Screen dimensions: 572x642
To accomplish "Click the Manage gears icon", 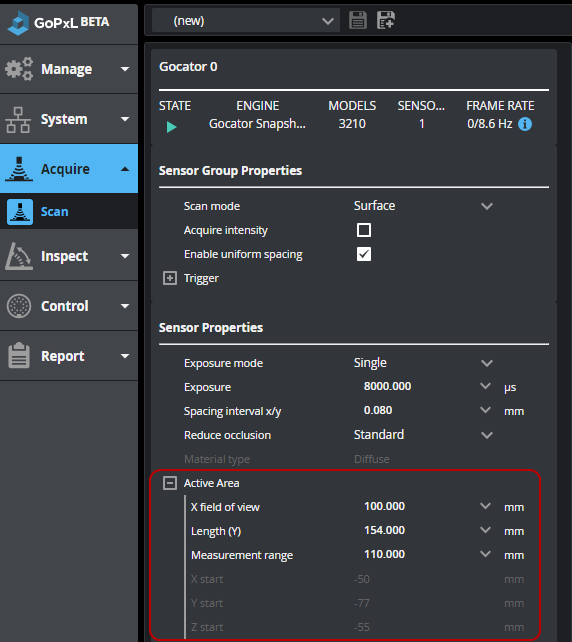I will click(x=19, y=69).
